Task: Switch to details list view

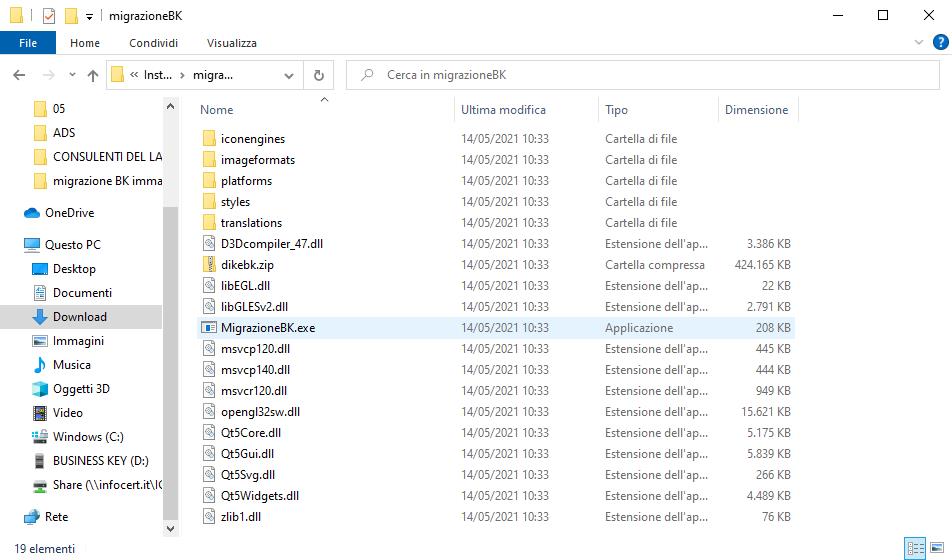Action: (914, 548)
